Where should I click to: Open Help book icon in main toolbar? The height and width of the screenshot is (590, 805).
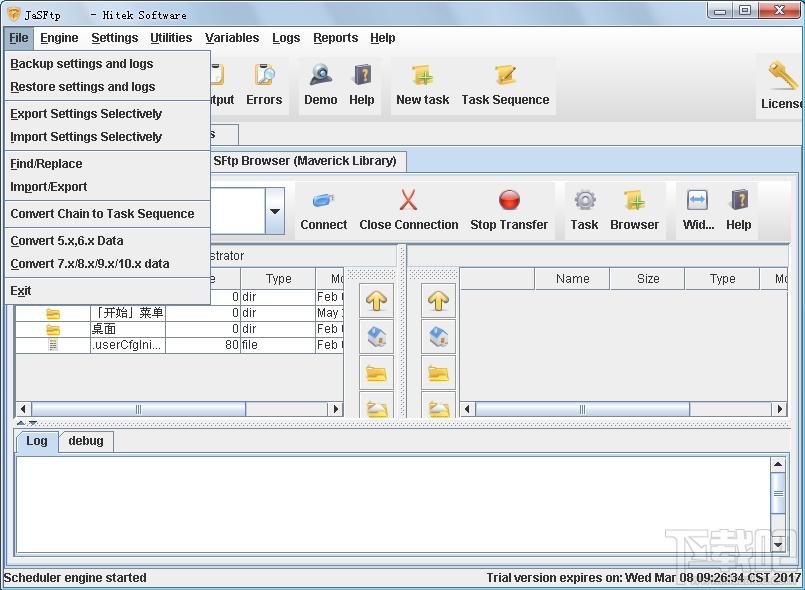click(x=362, y=85)
